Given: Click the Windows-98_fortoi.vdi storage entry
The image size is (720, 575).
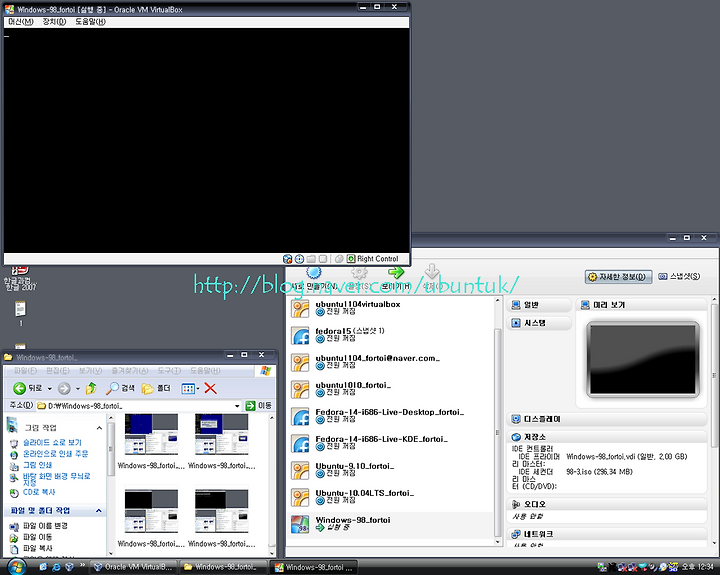Looking at the screenshot, I should click(626, 457).
